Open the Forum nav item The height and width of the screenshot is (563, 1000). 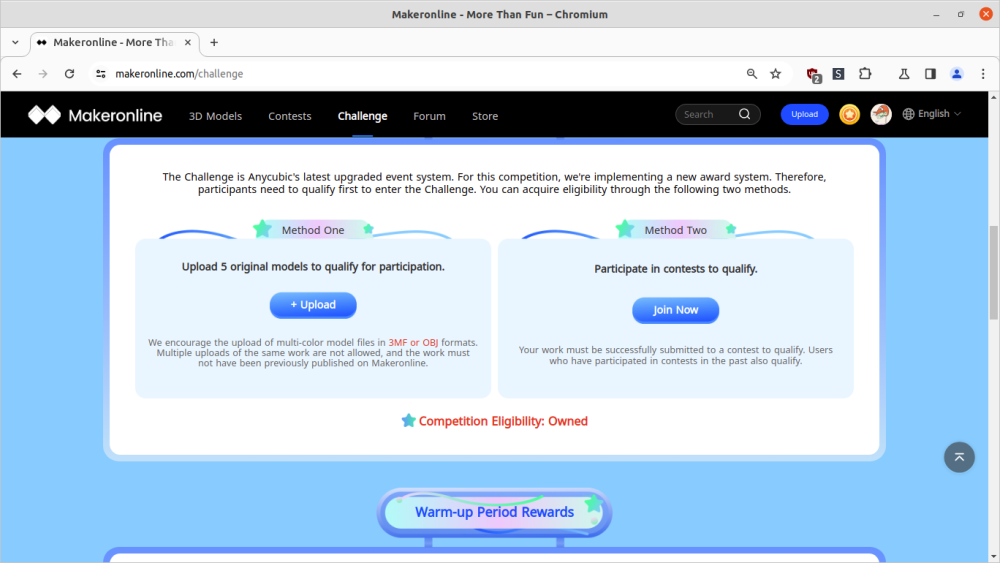click(x=429, y=116)
